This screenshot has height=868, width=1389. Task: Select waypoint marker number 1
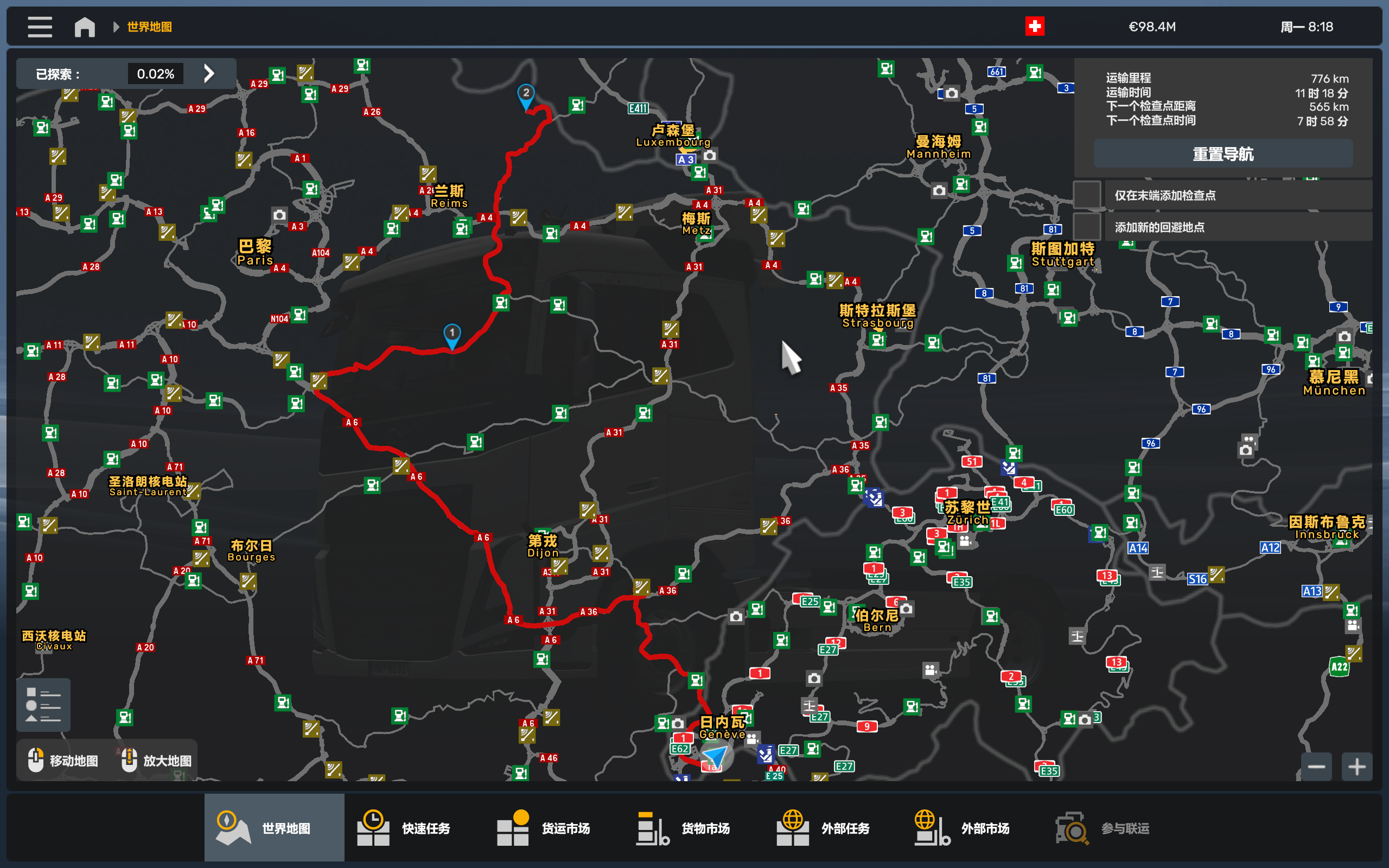(453, 336)
